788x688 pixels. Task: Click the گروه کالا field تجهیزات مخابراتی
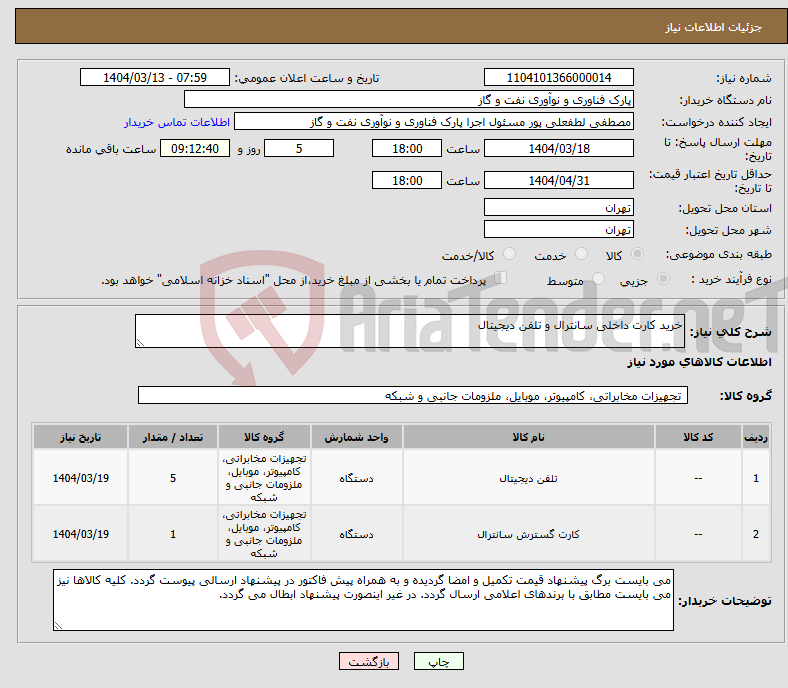pyautogui.click(x=413, y=395)
